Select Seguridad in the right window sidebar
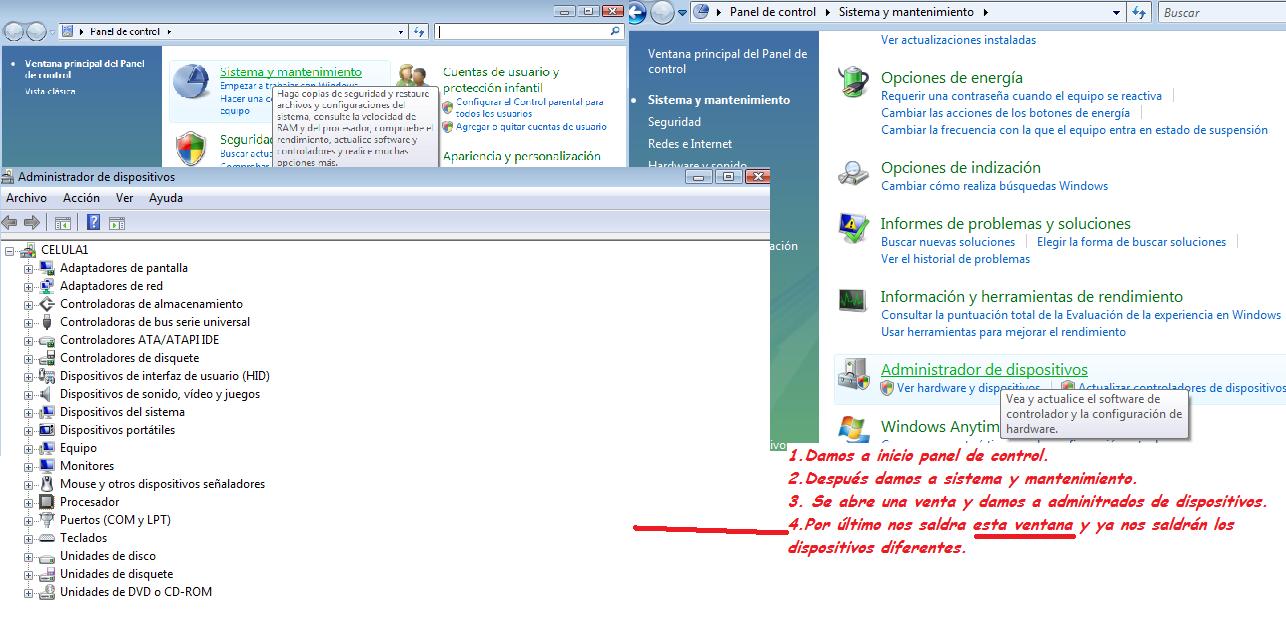Image resolution: width=1286 pixels, height=620 pixels. click(x=674, y=122)
